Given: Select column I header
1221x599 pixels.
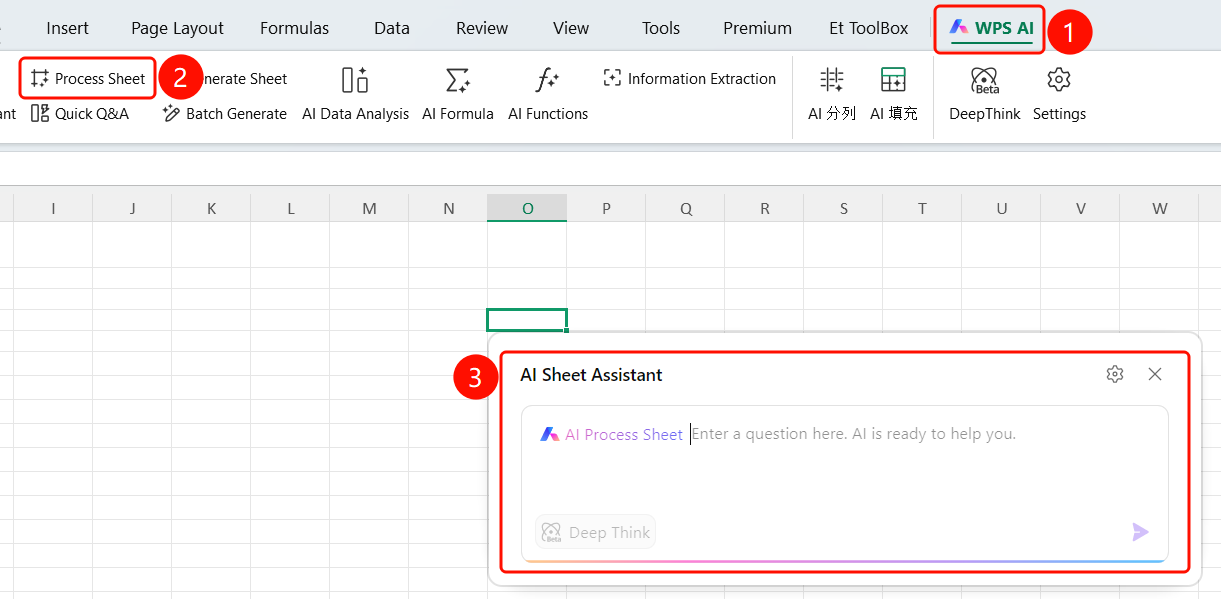Looking at the screenshot, I should click(x=53, y=208).
